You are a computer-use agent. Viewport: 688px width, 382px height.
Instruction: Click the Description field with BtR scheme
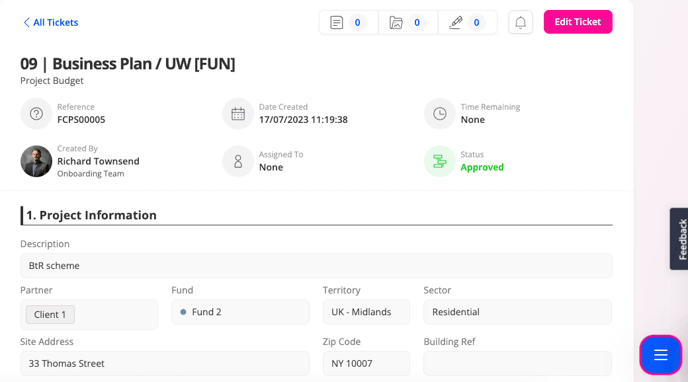(316, 266)
